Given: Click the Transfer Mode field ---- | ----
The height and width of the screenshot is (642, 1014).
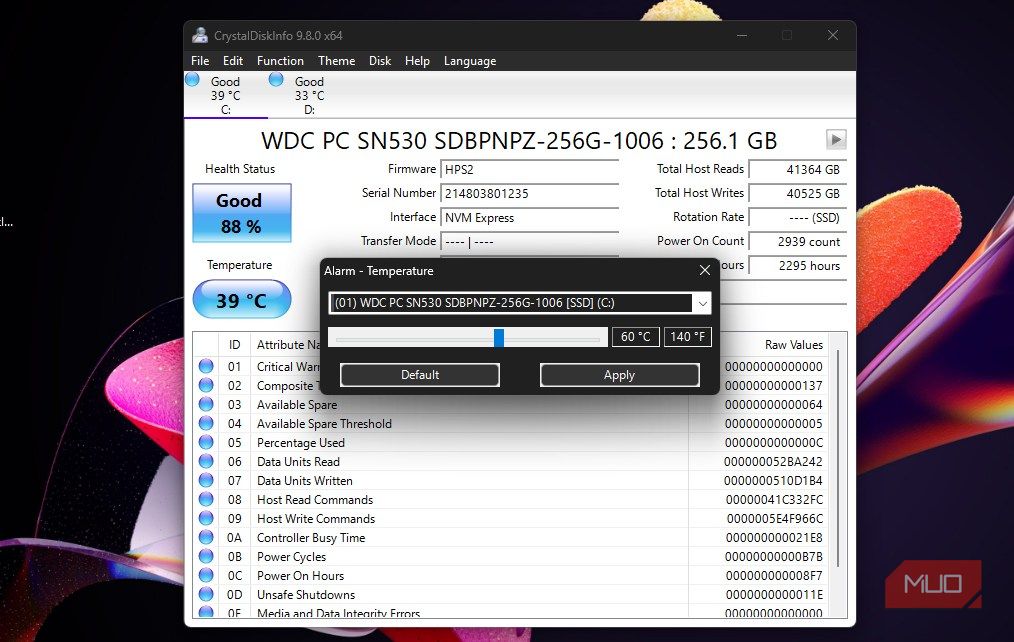Looking at the screenshot, I should [530, 242].
